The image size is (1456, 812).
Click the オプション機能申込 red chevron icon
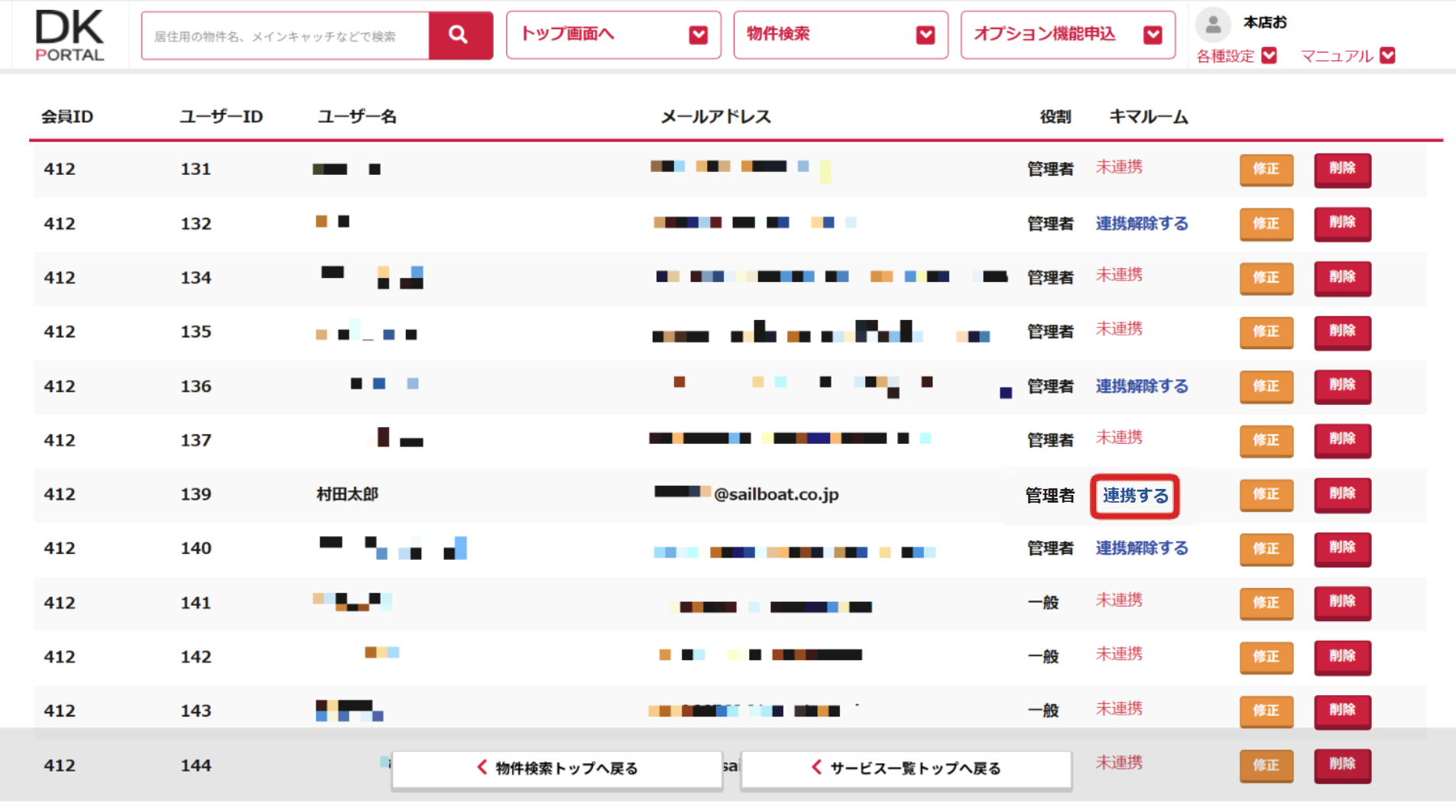pyautogui.click(x=1153, y=35)
